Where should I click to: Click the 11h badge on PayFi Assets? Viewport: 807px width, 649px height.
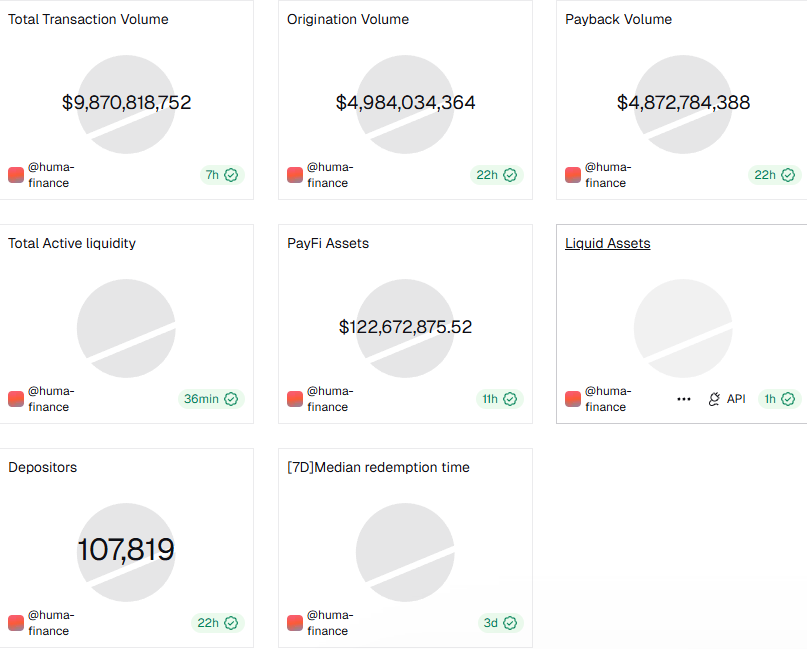pyautogui.click(x=499, y=399)
